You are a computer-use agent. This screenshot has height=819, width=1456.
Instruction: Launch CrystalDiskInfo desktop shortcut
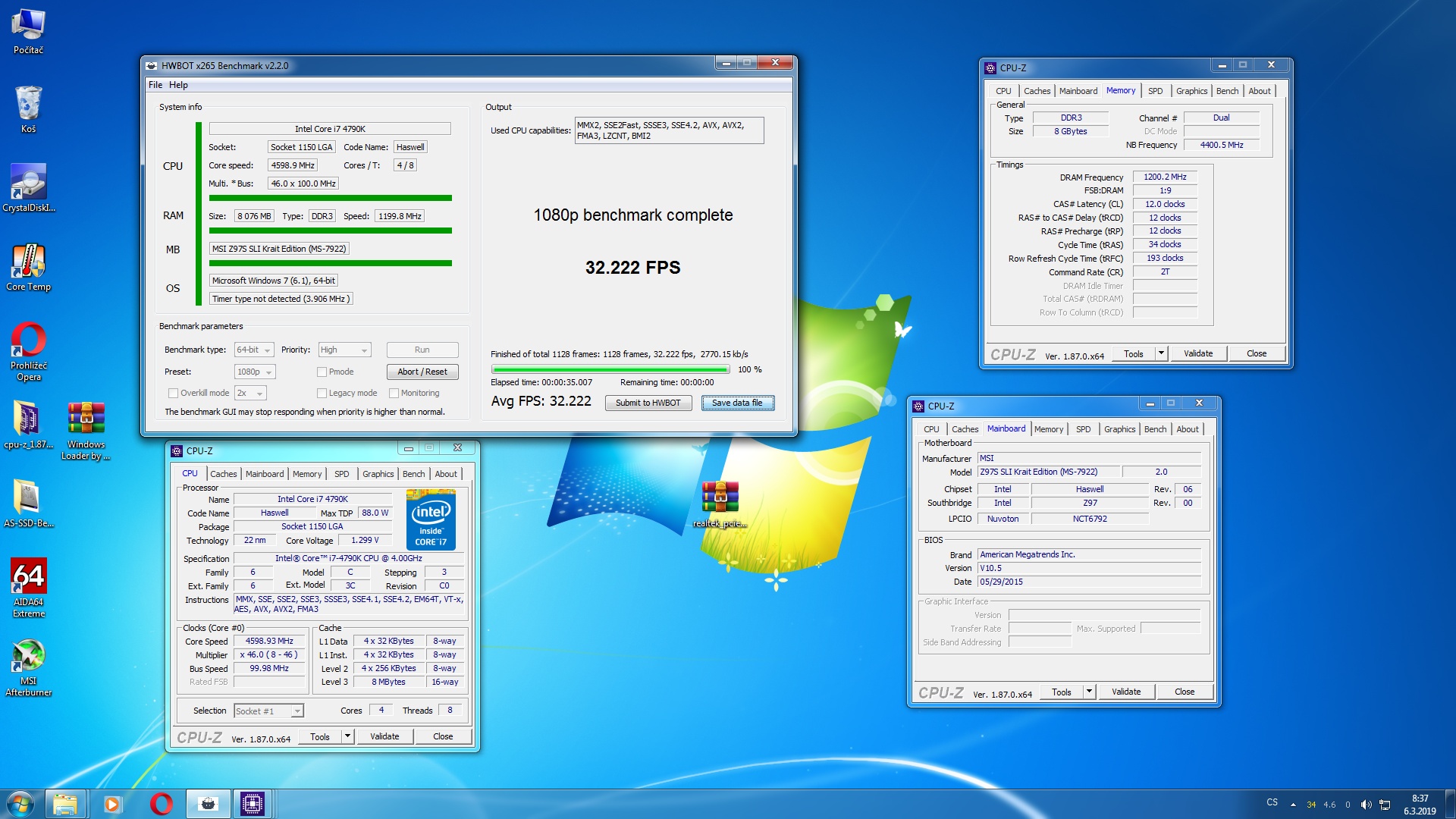pos(28,189)
